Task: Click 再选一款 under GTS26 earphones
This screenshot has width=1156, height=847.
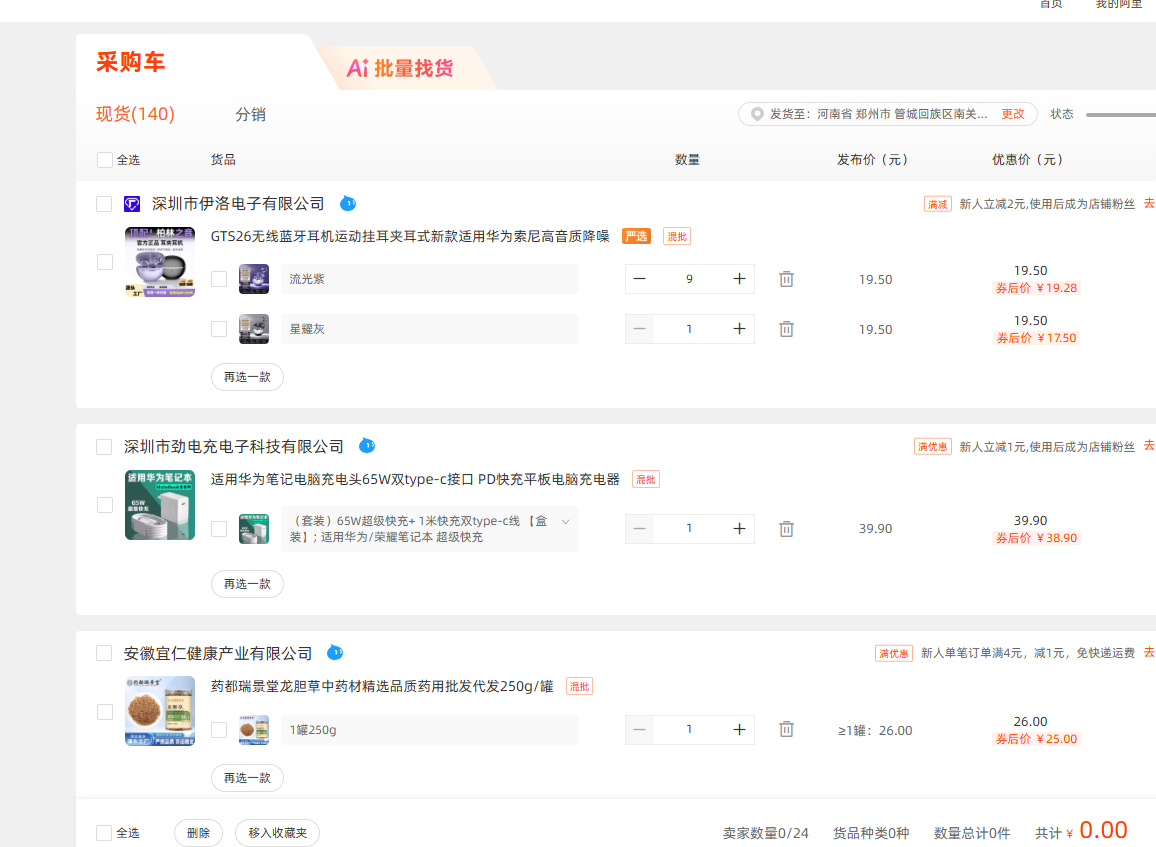Action: pyautogui.click(x=248, y=377)
